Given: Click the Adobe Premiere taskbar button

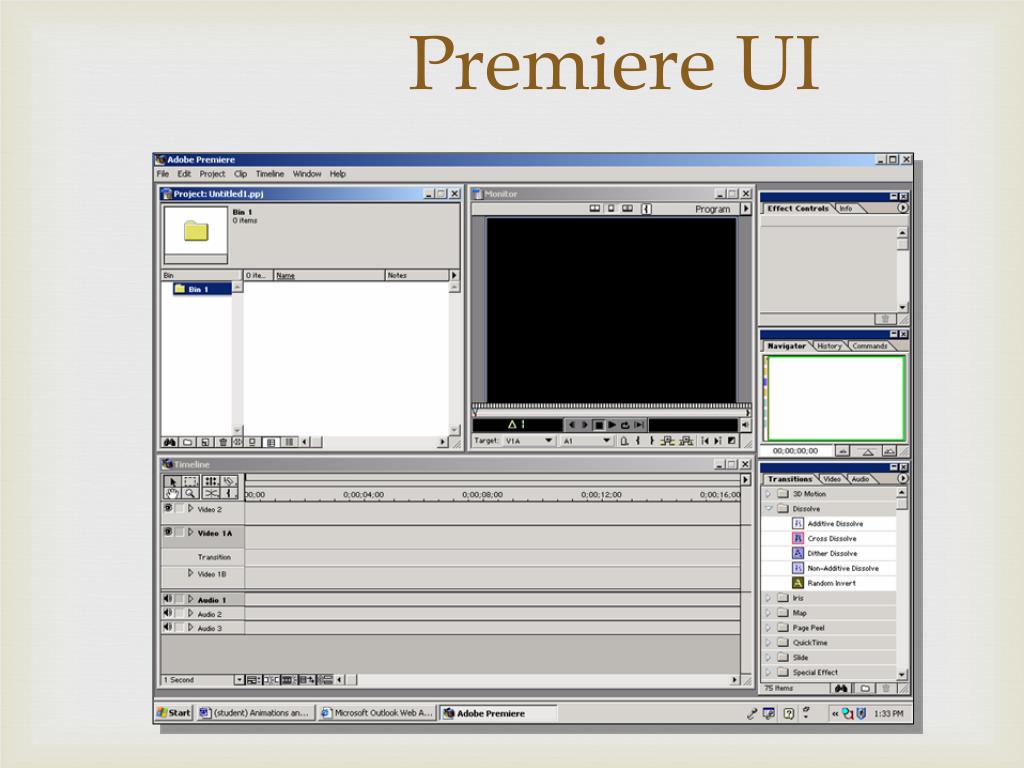Looking at the screenshot, I should 498,713.
